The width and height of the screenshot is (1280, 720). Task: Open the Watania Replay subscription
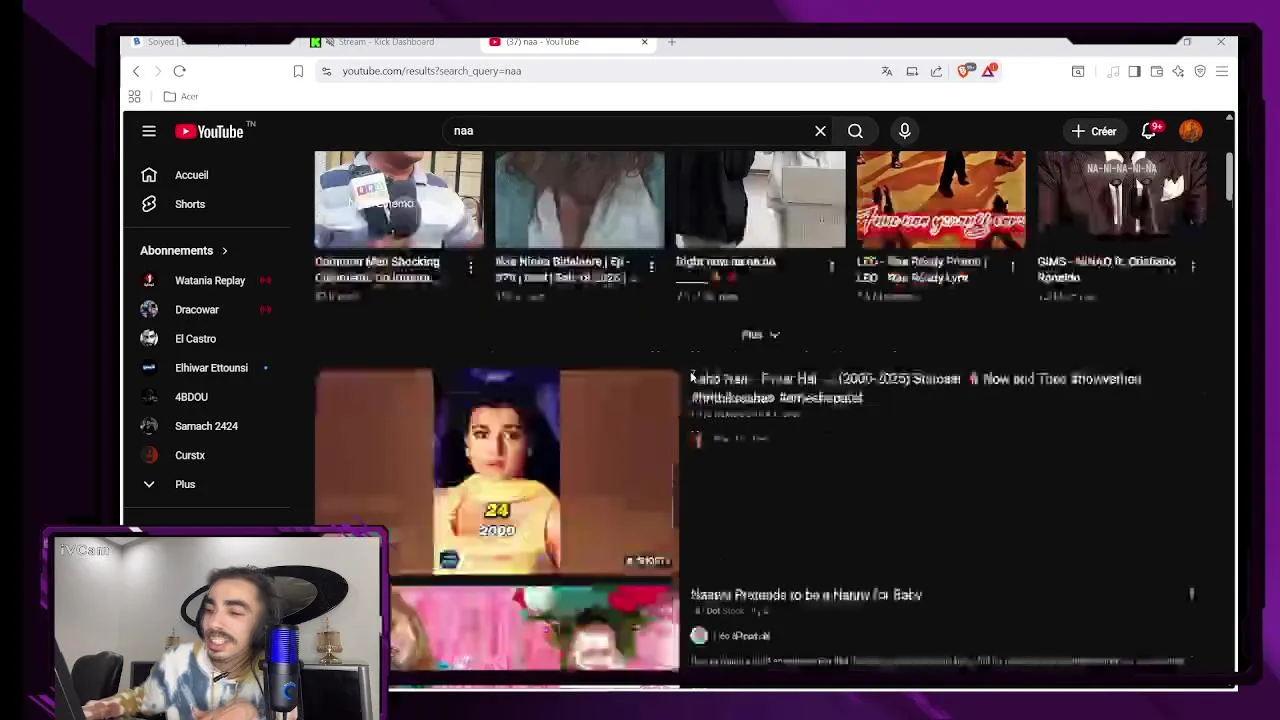click(209, 281)
